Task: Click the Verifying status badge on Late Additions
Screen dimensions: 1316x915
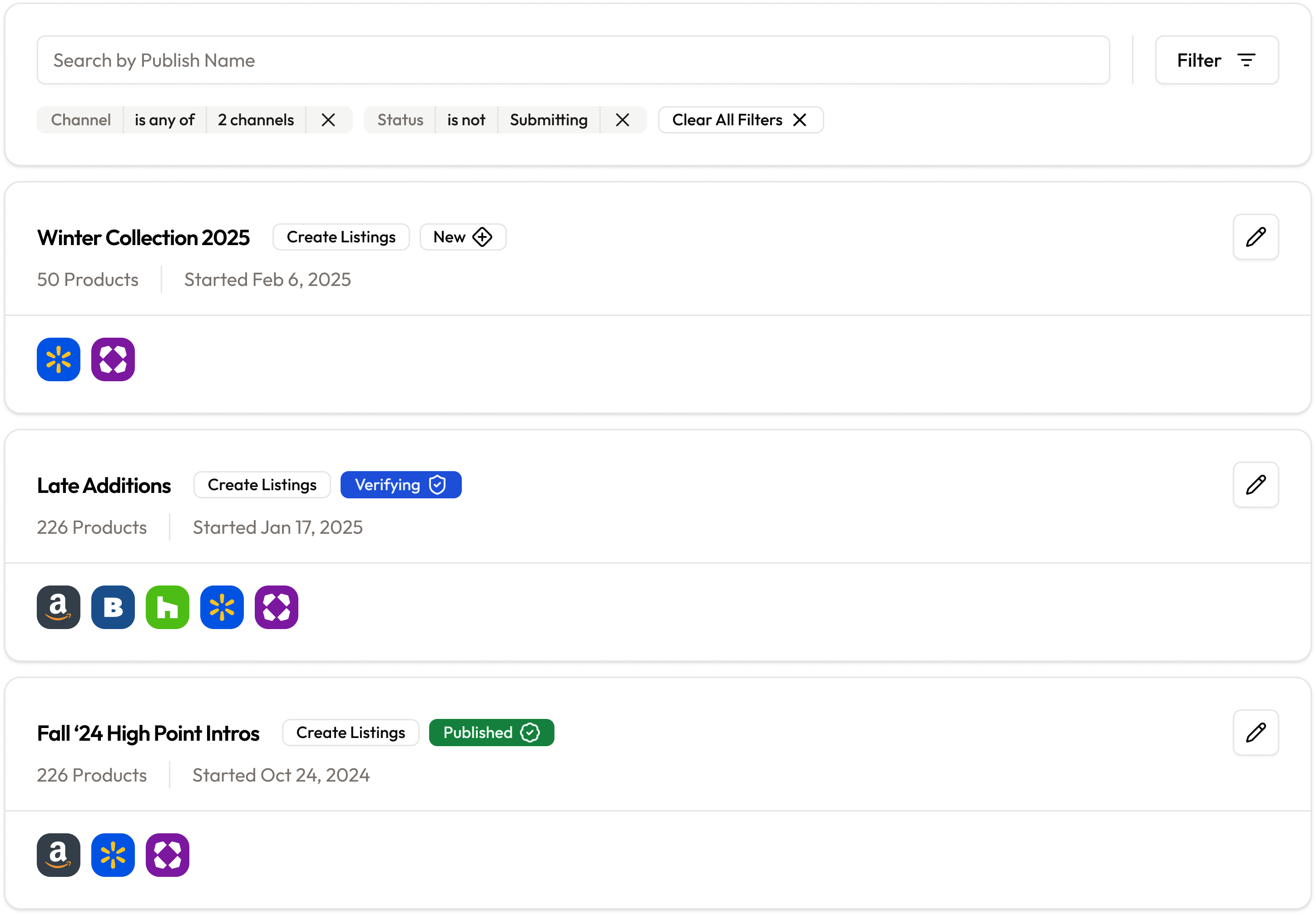Action: pos(401,485)
